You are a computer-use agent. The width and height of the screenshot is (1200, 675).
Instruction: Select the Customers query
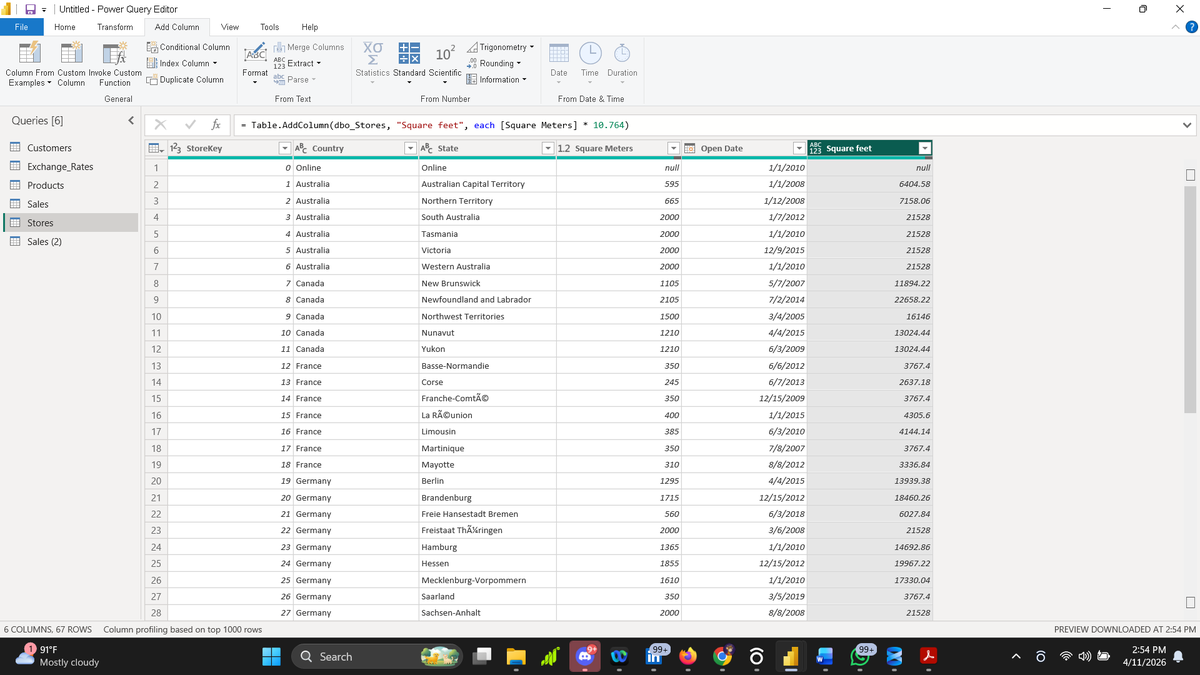point(69,148)
